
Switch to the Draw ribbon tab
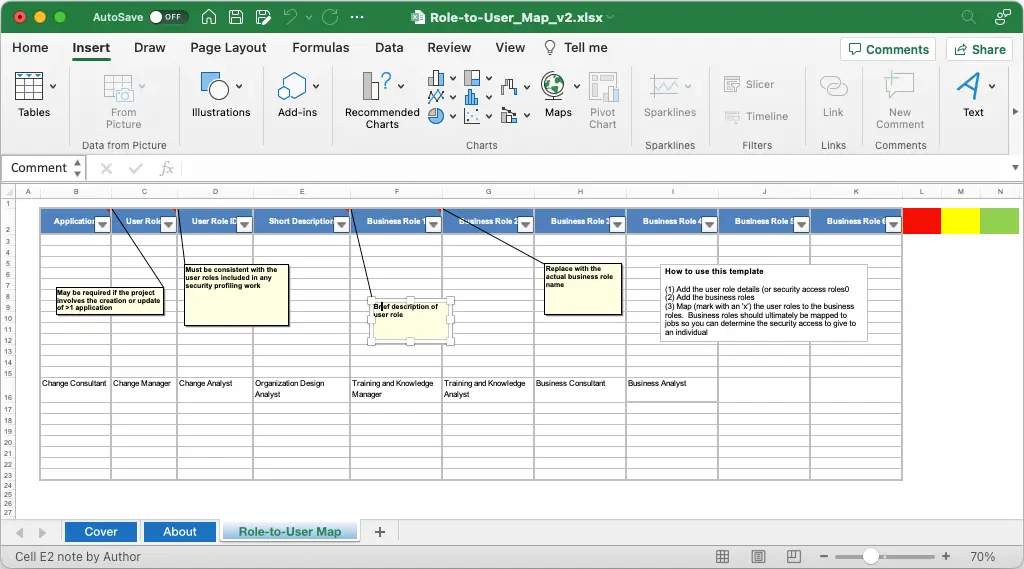point(150,48)
